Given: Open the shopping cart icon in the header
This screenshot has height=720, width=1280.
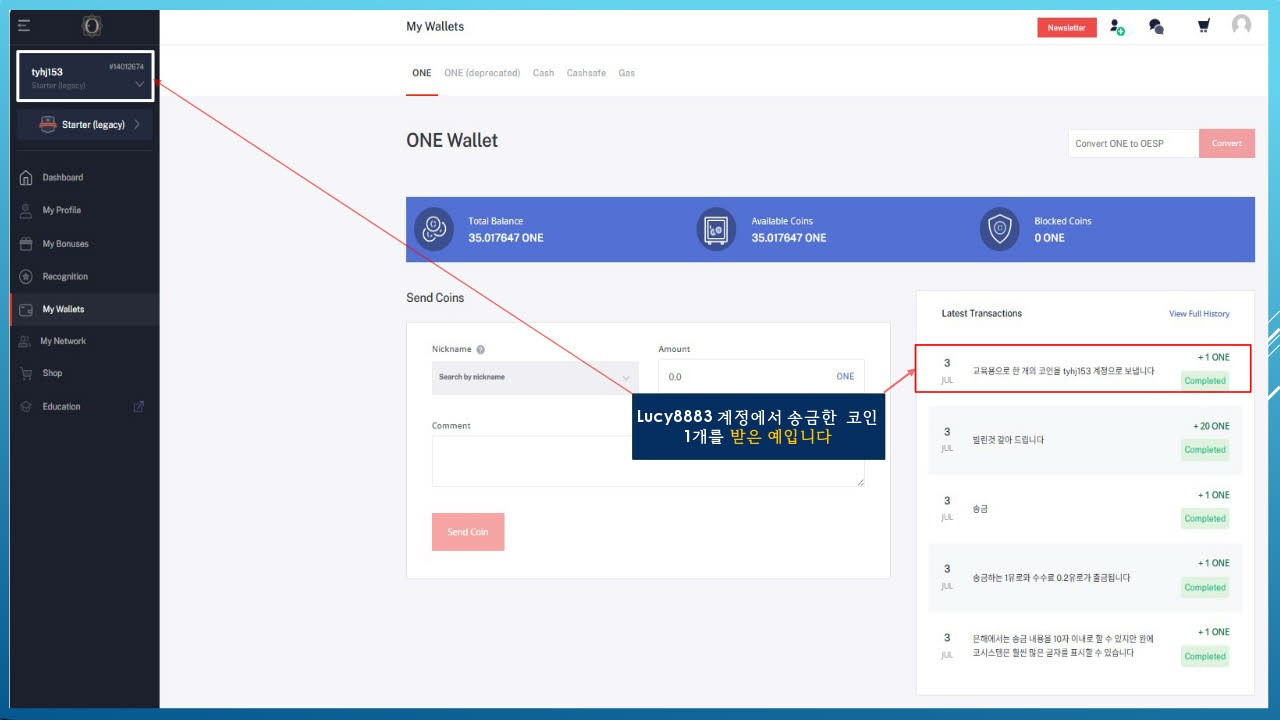Looking at the screenshot, I should 1203,27.
